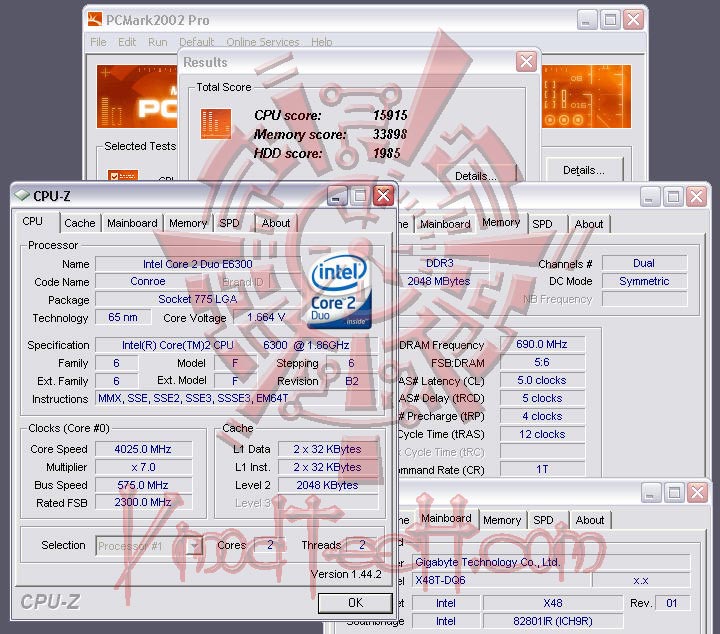Click the Bus Speed value 575.0 MHz
This screenshot has width=720, height=634.
143,485
